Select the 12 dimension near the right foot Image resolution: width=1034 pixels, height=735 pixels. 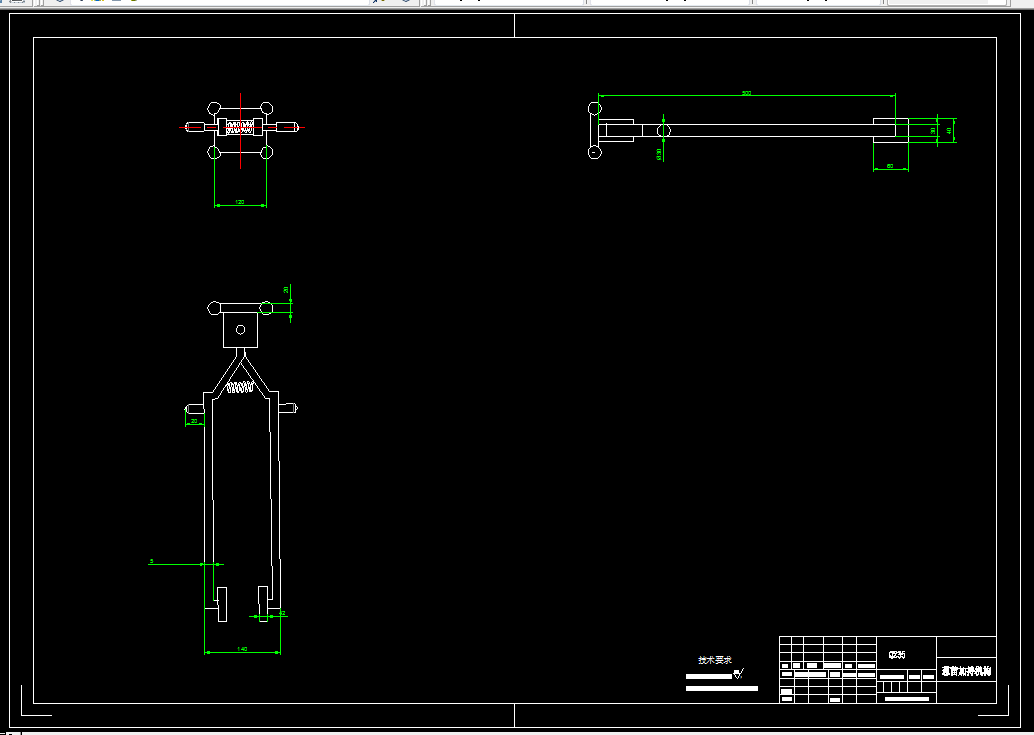(282, 613)
